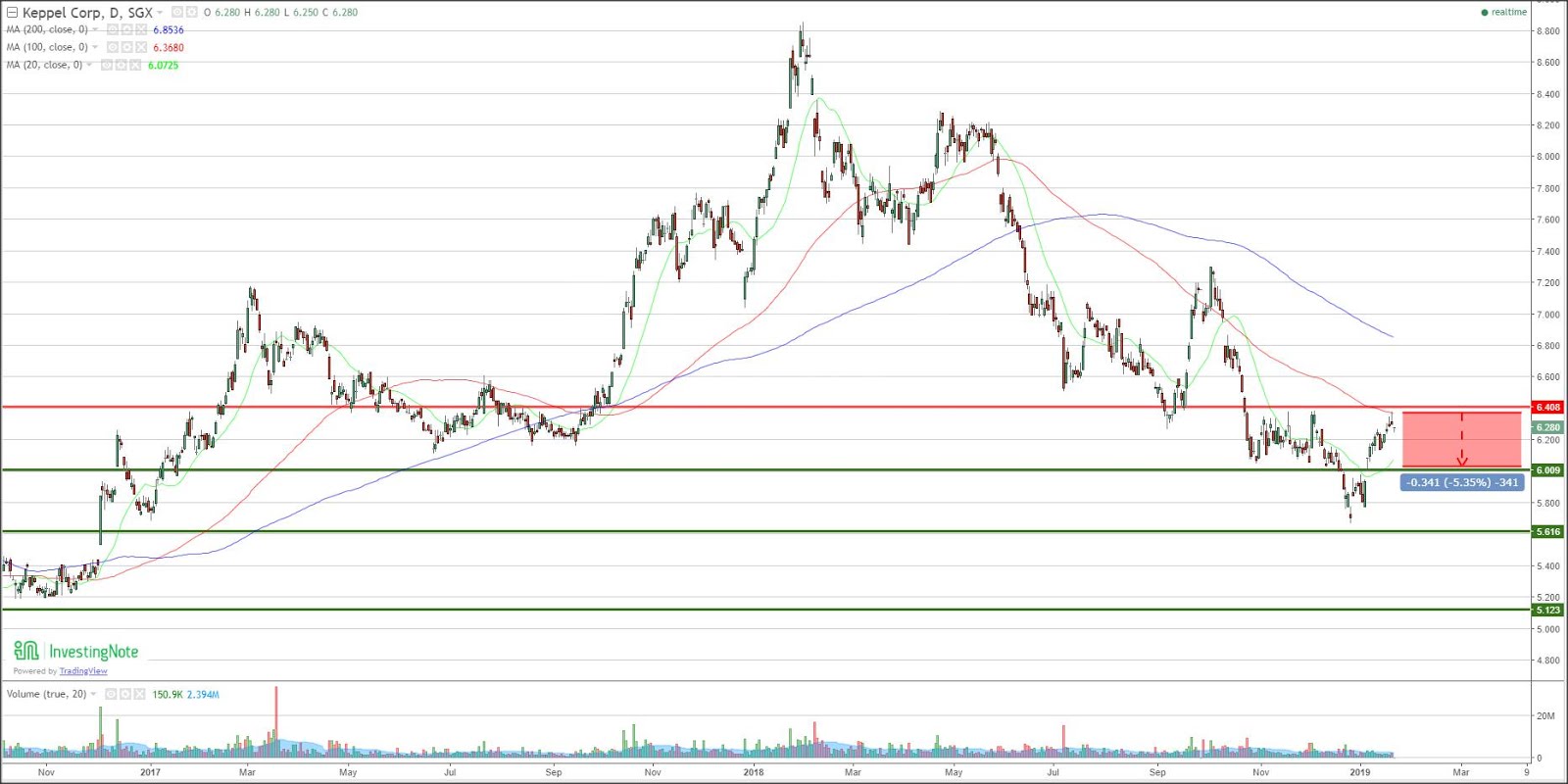The width and height of the screenshot is (1568, 784).
Task: Click the green realtime status indicator
Action: click(1503, 12)
